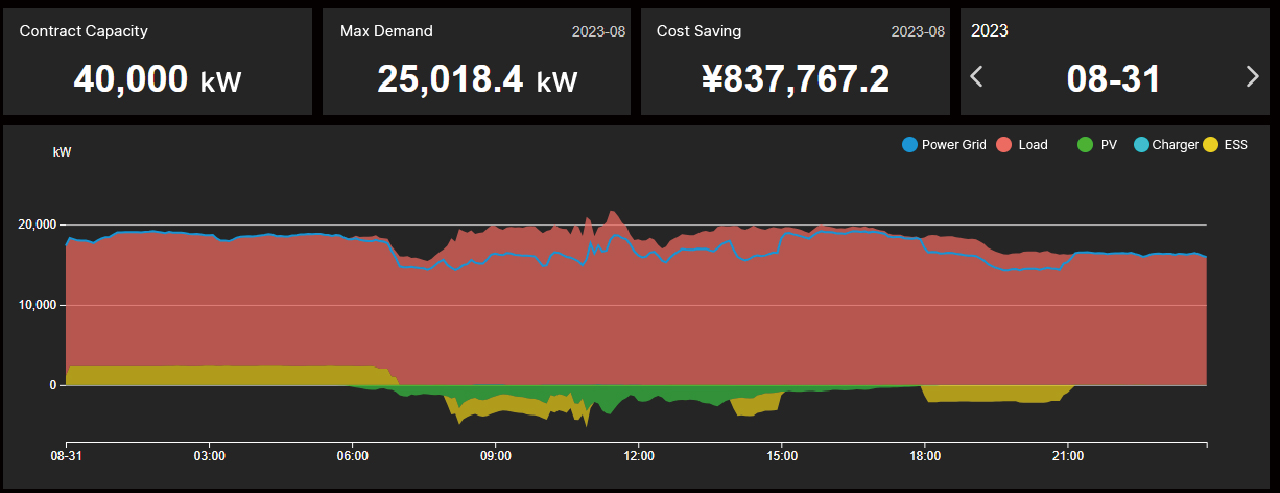1280x493 pixels.
Task: Click the 12:00 mark on time axis
Action: tap(639, 456)
